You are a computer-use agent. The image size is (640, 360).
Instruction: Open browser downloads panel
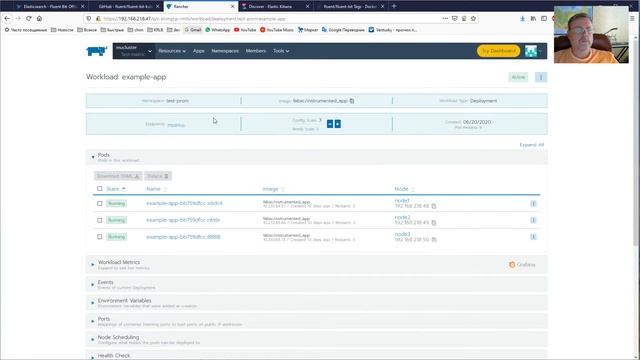[x=522, y=18]
